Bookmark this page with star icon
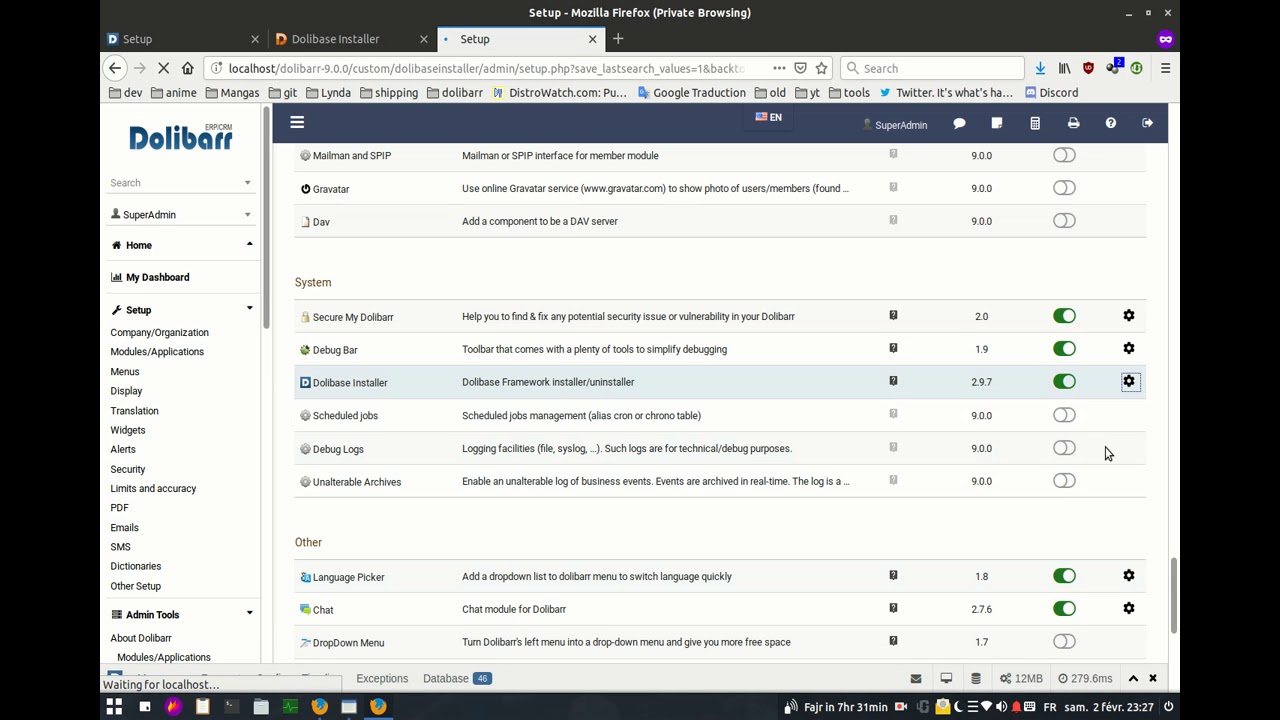Image resolution: width=1280 pixels, height=720 pixels. (x=821, y=68)
